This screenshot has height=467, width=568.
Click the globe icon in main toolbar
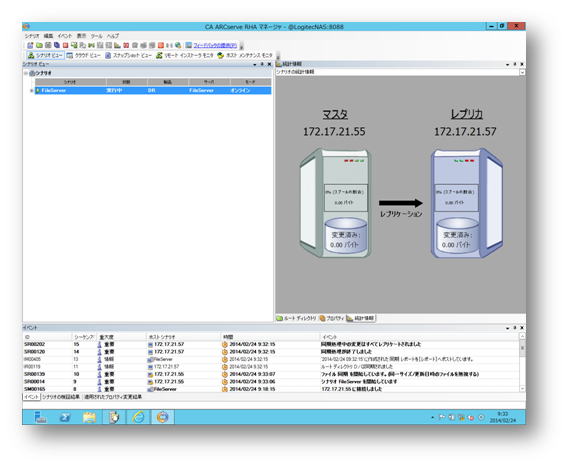178,45
